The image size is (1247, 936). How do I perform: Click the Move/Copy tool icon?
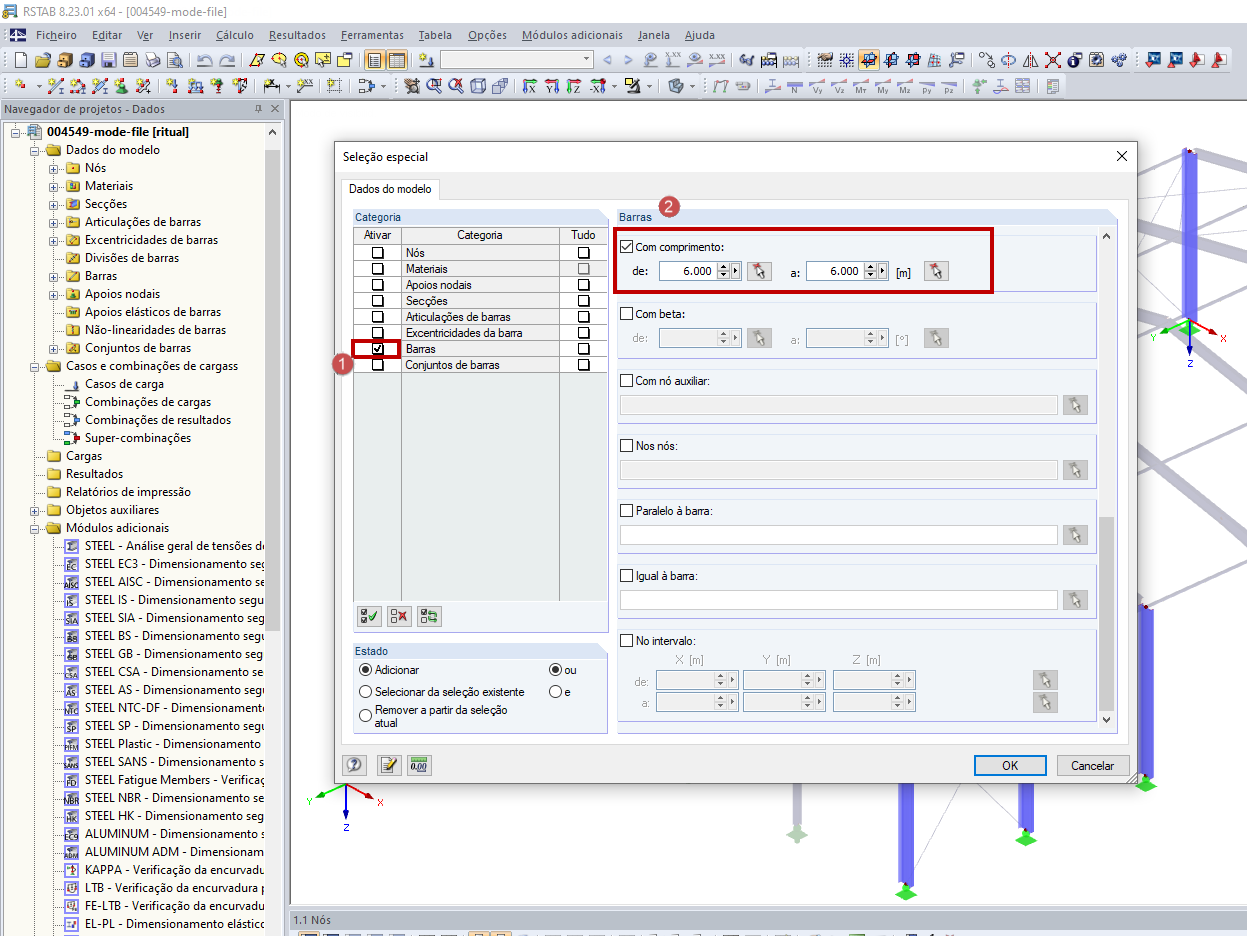click(x=985, y=60)
